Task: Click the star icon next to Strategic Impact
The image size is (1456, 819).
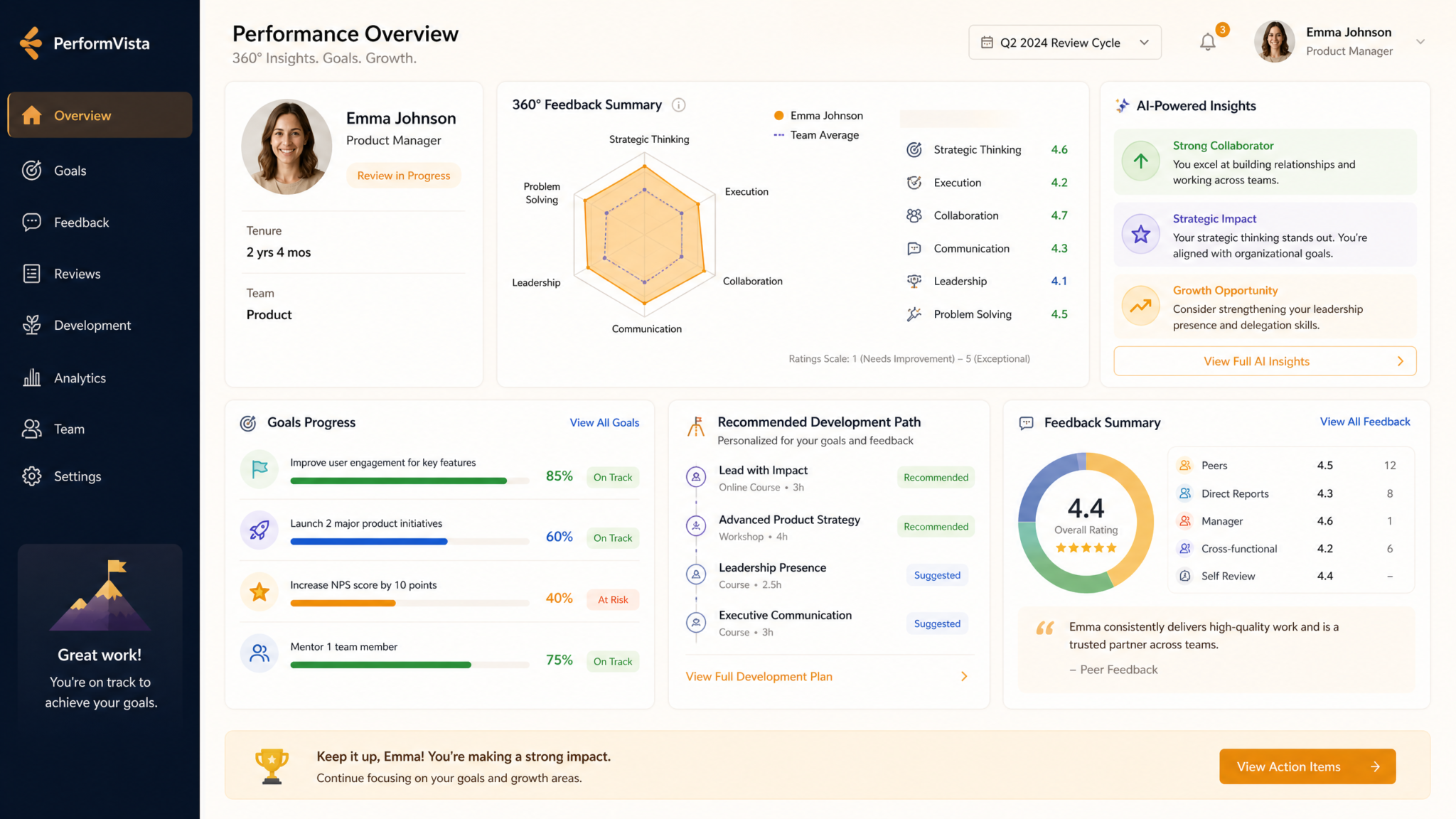Action: 1141,234
